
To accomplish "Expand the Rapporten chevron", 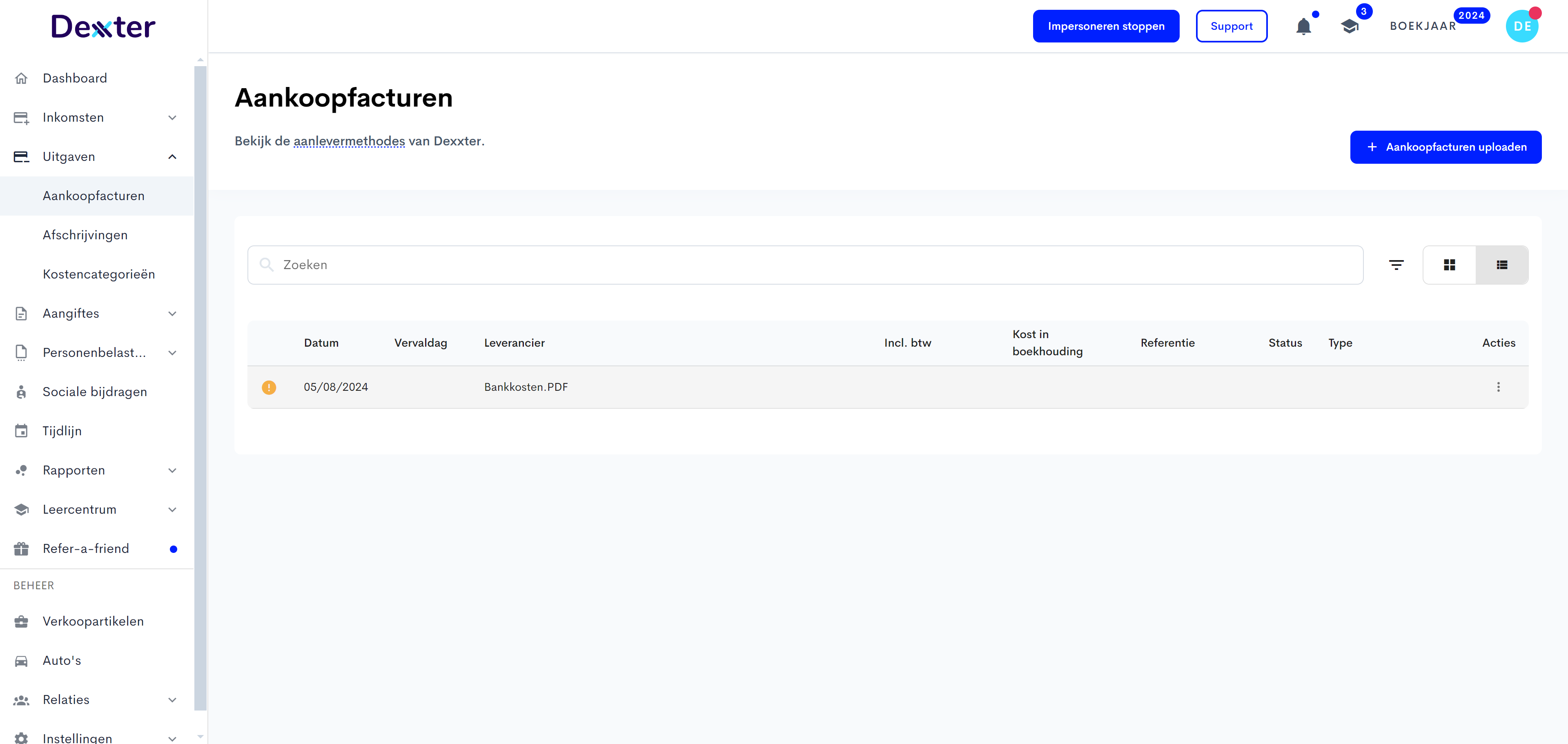I will [x=172, y=471].
